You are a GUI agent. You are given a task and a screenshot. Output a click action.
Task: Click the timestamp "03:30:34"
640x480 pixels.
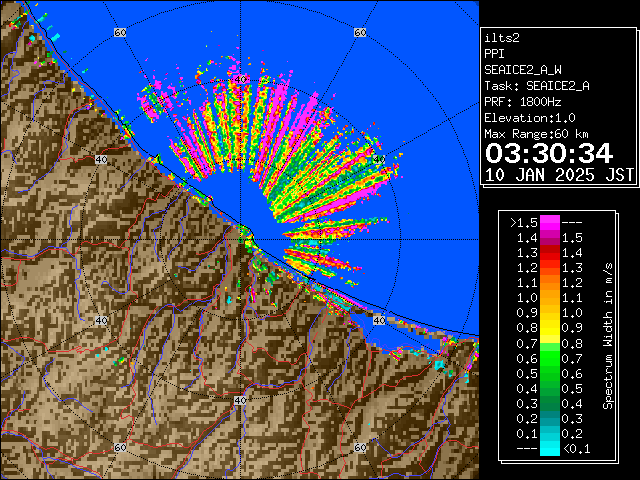[549, 153]
